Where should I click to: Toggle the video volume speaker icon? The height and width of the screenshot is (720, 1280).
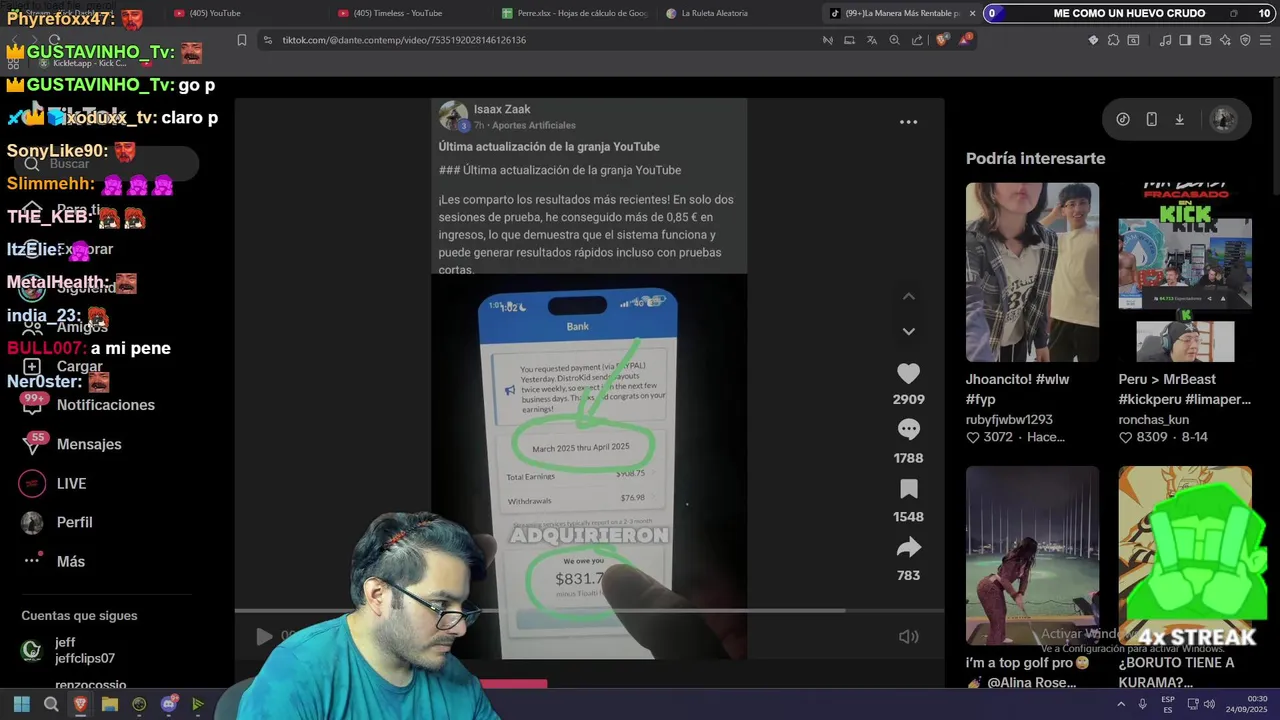(908, 636)
